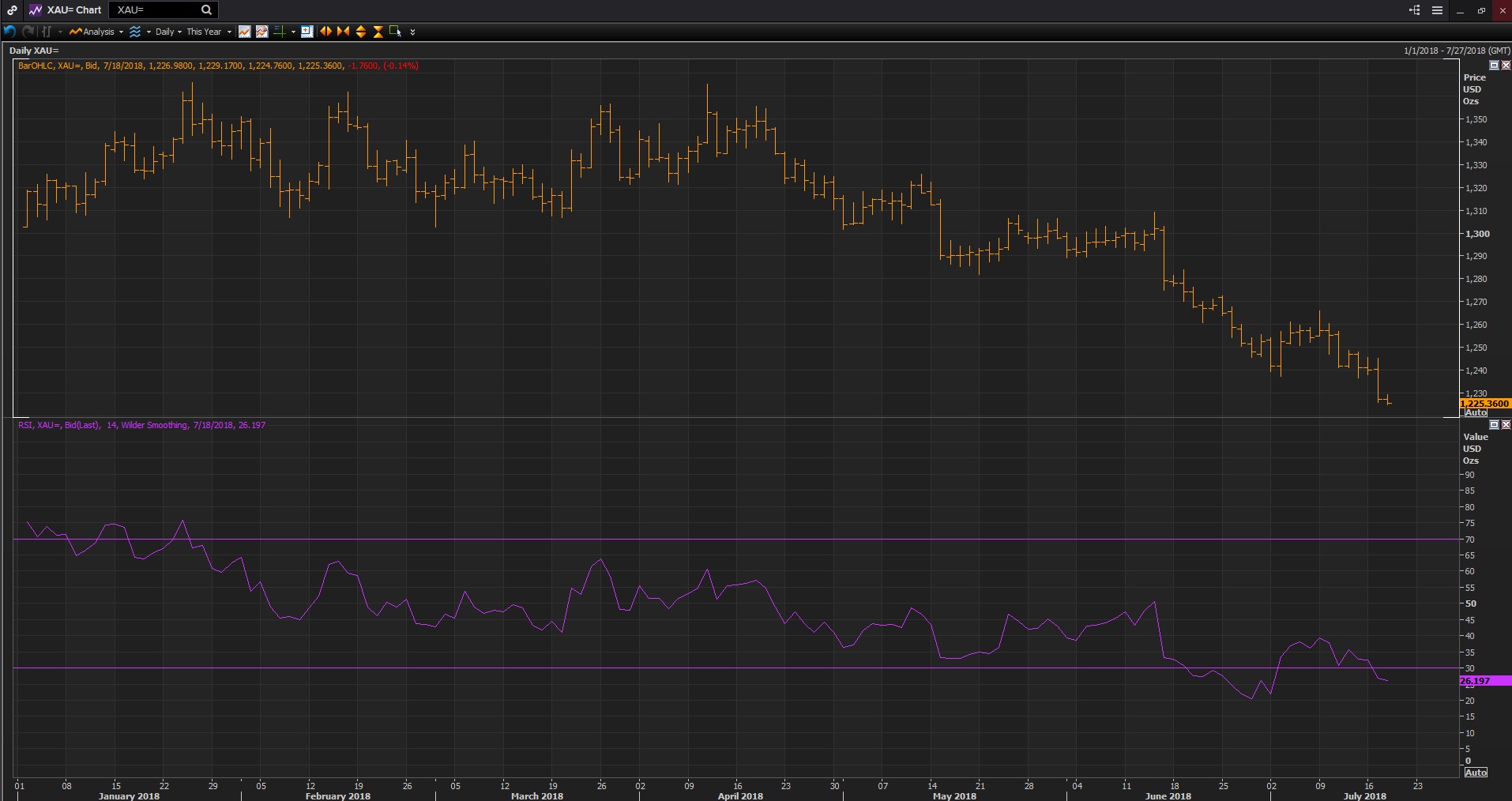Click the link chain icon beside chart title
Viewport: 1512px width, 801px height.
coord(12,10)
